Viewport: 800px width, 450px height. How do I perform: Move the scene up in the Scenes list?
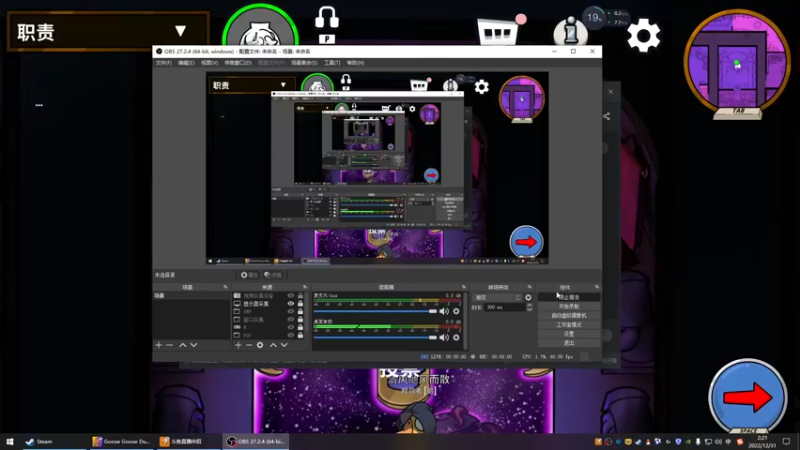tap(183, 345)
